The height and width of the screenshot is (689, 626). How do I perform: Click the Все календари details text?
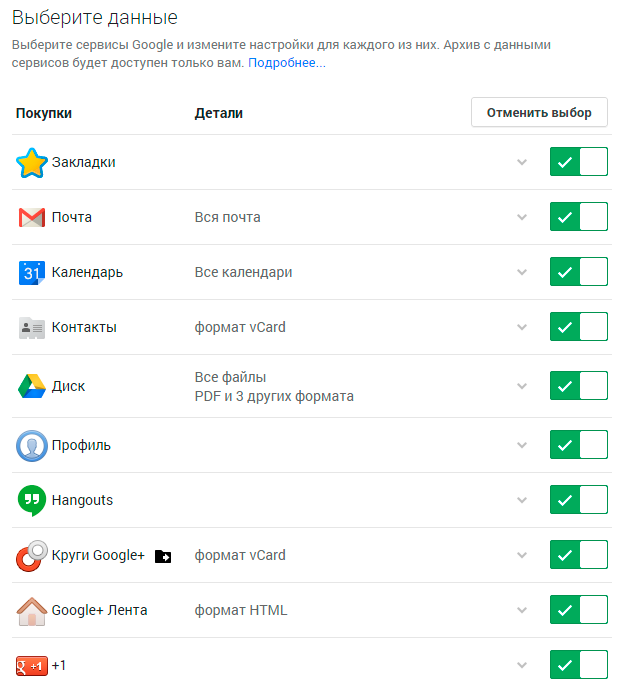point(243,272)
